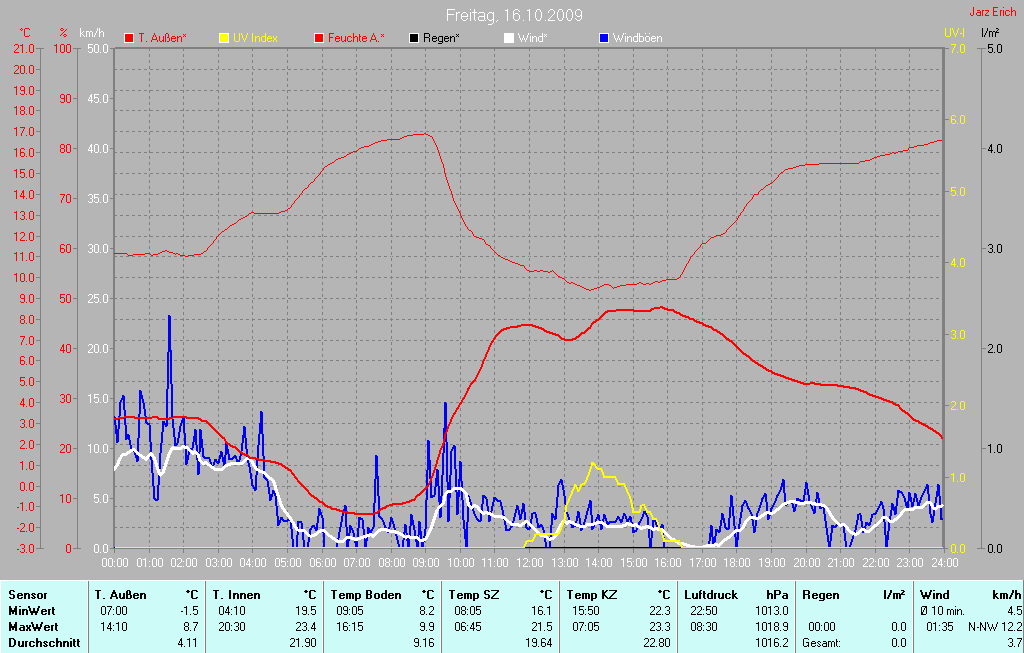
Task: Click the blue Windböen legend swatch
Action: 603,38
